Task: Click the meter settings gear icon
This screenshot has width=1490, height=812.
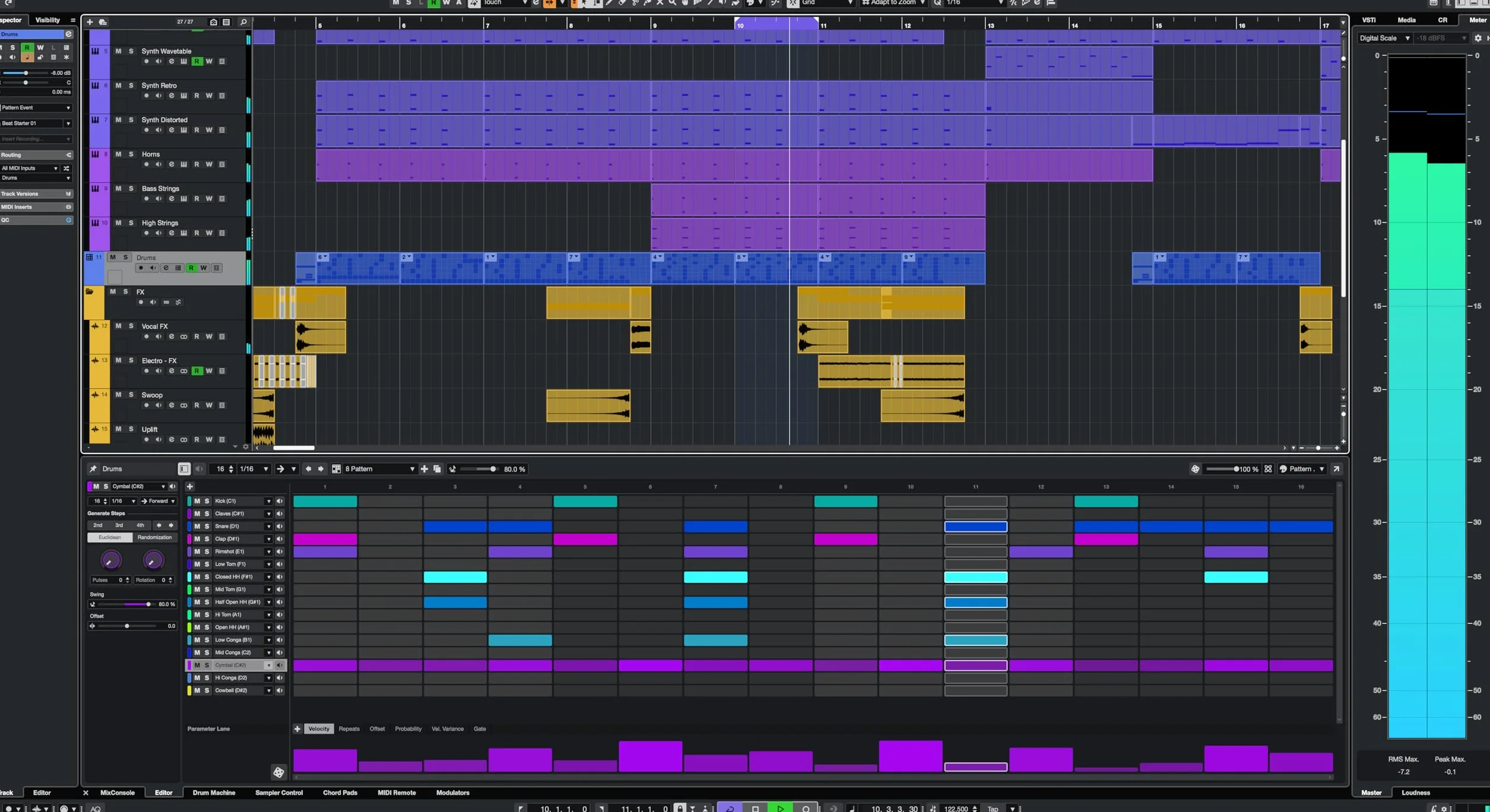Action: coord(1478,38)
